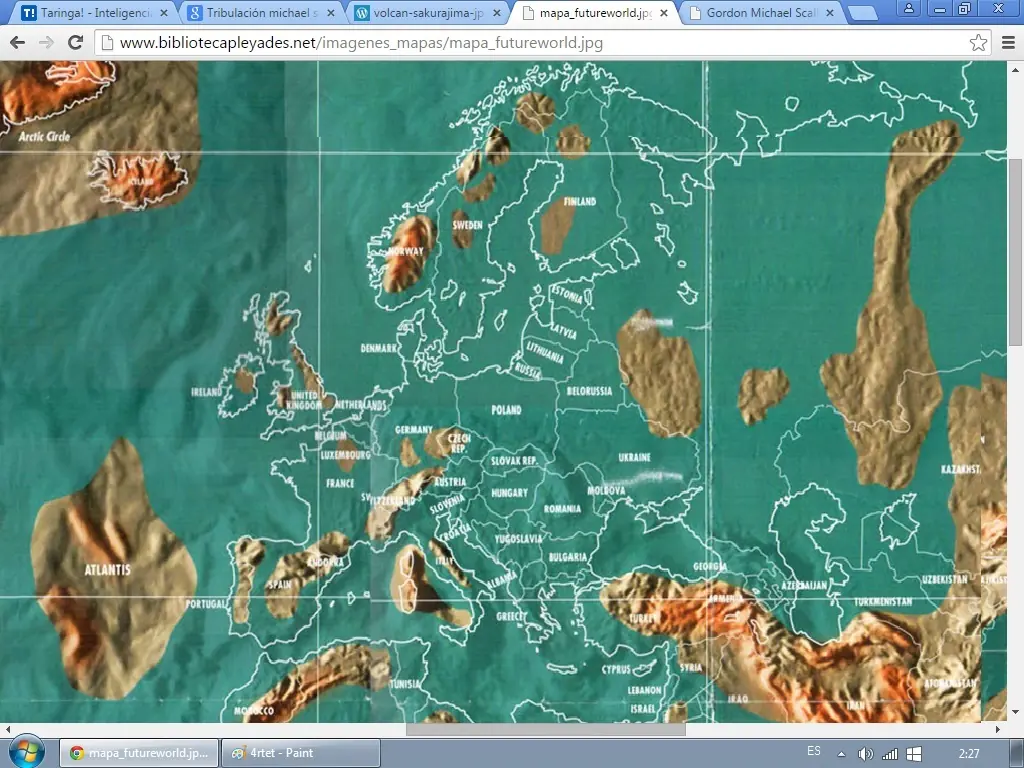Click the page icon beside the URL
The width and height of the screenshot is (1024, 768).
click(108, 43)
